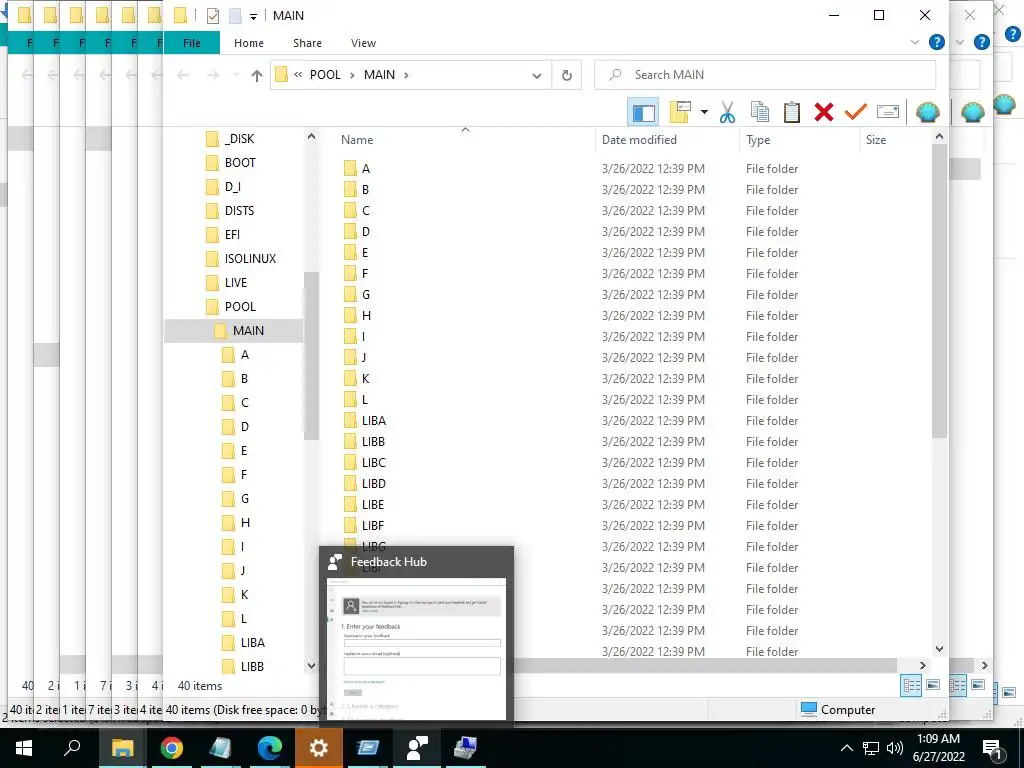The image size is (1024, 768).
Task: Go up one folder level arrow
Action: (257, 75)
